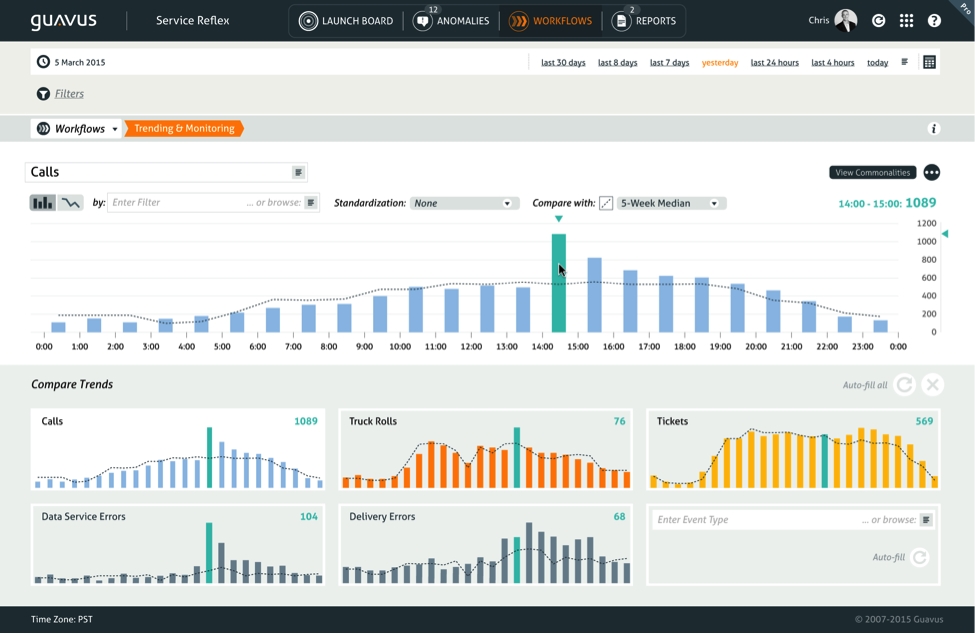The height and width of the screenshot is (634, 975).
Task: Click the Auto-fill all refresh icon
Action: (904, 385)
